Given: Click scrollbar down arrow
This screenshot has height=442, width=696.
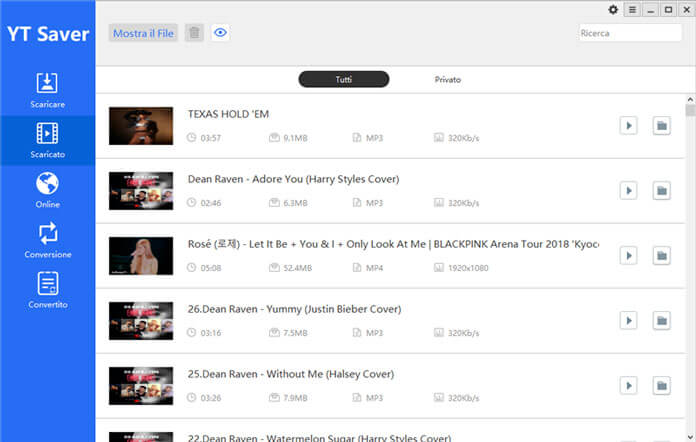Looking at the screenshot, I should [690, 437].
